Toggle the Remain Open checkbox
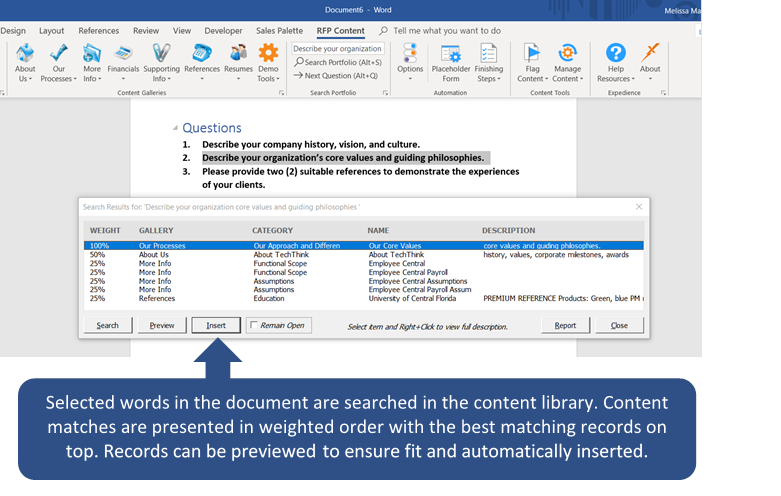 click(x=254, y=325)
